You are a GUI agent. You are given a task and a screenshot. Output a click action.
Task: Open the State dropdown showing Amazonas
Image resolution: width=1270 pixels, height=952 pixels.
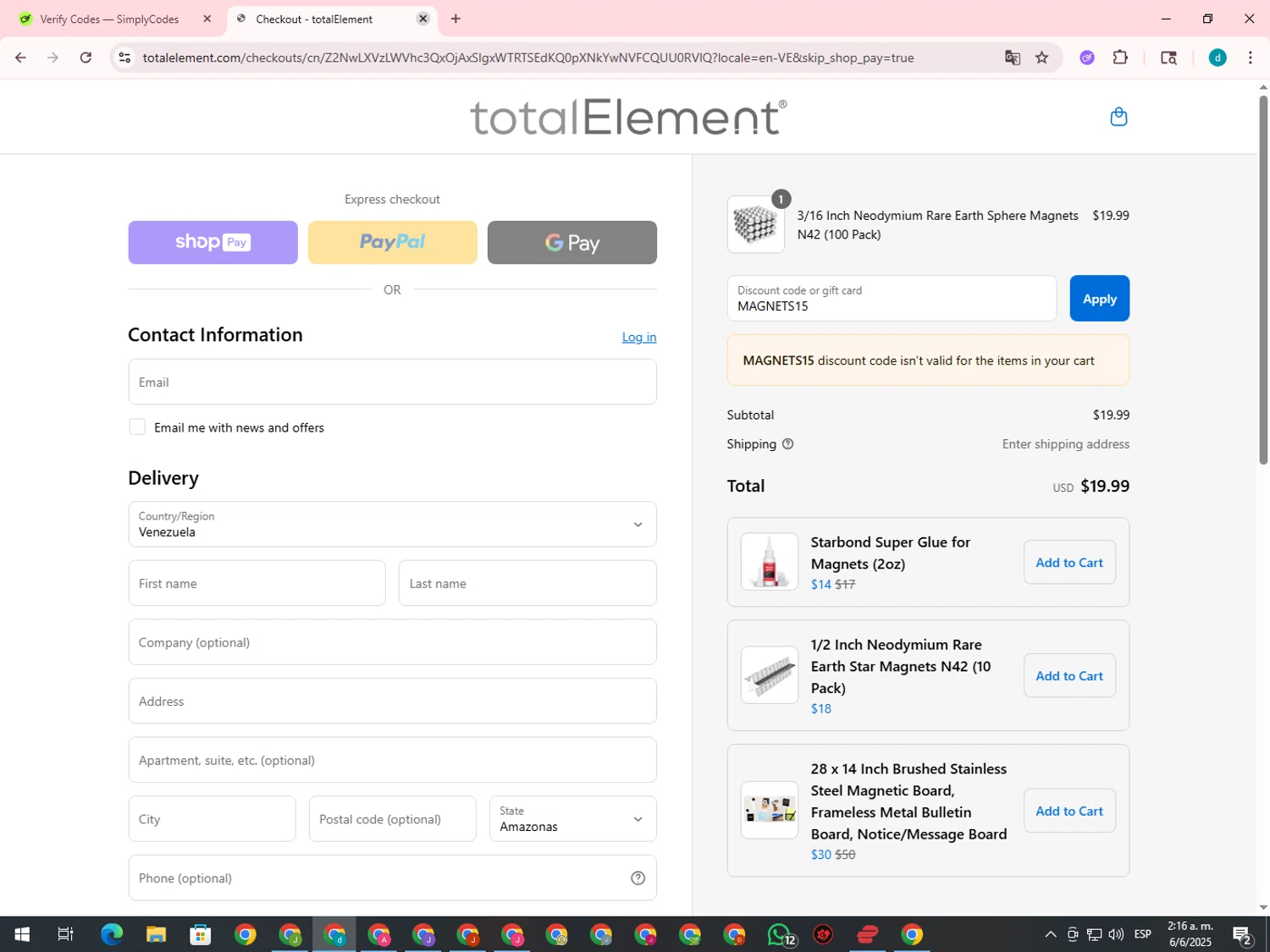pyautogui.click(x=572, y=818)
